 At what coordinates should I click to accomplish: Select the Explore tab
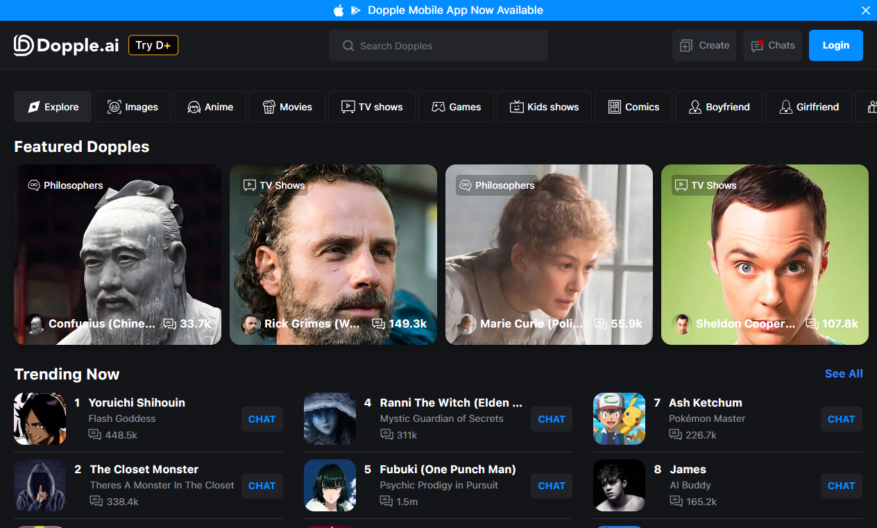pos(53,106)
